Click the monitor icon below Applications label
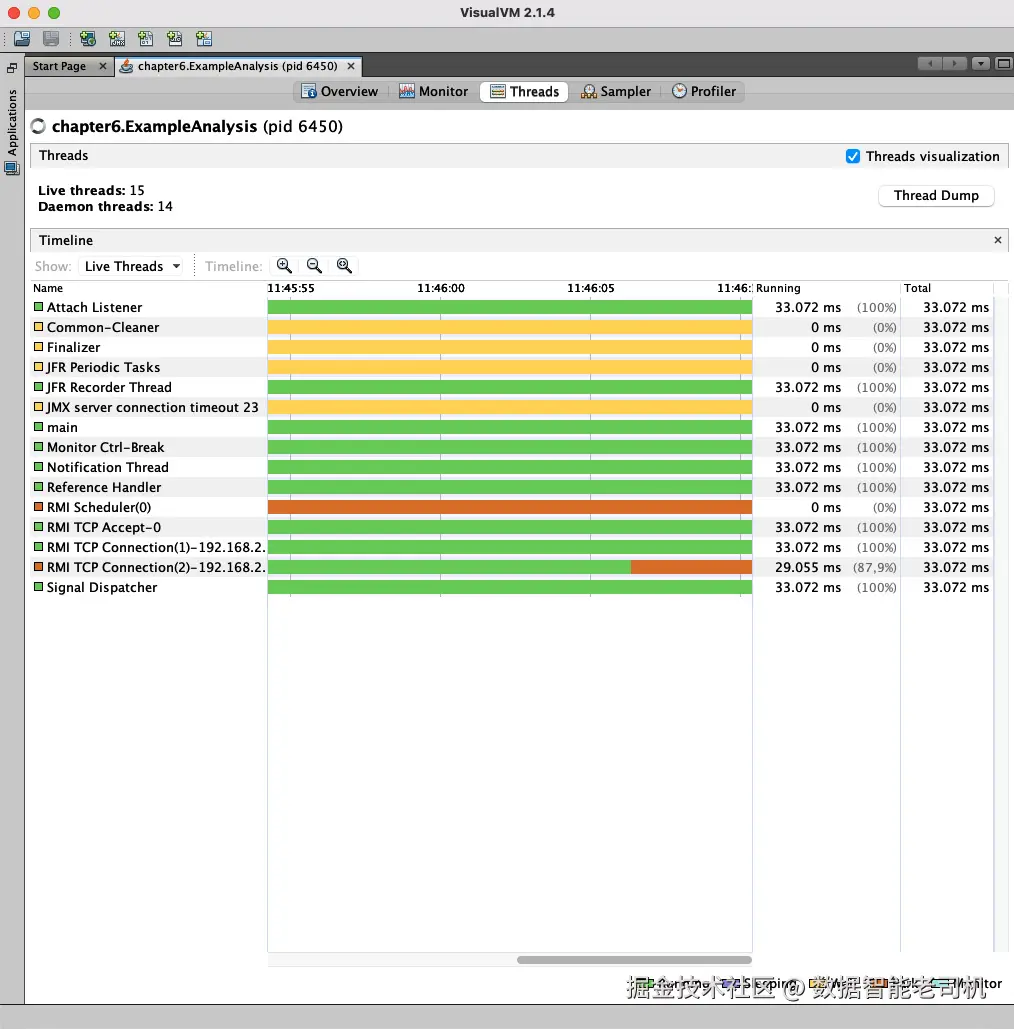 [12, 169]
